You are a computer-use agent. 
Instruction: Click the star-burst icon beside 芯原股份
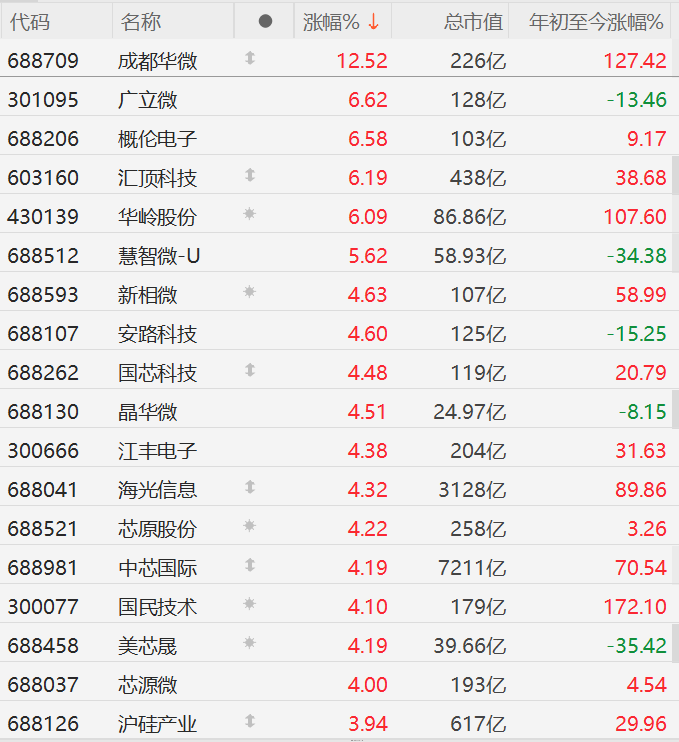pos(250,526)
